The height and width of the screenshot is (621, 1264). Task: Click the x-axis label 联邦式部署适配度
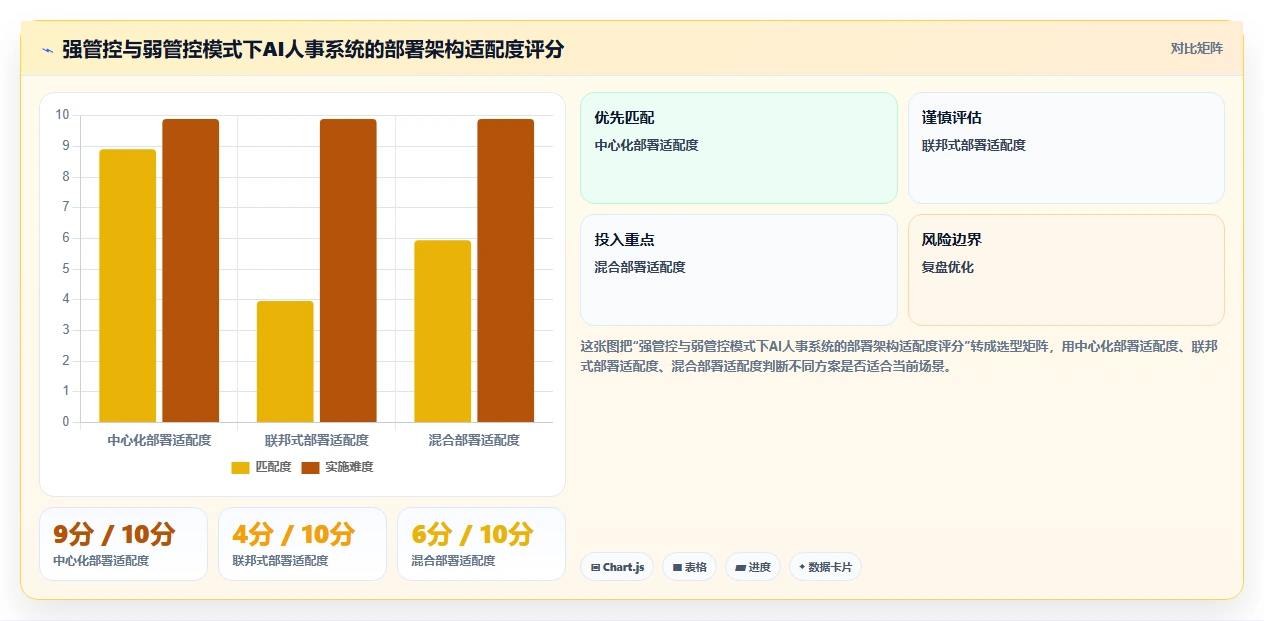coord(317,440)
